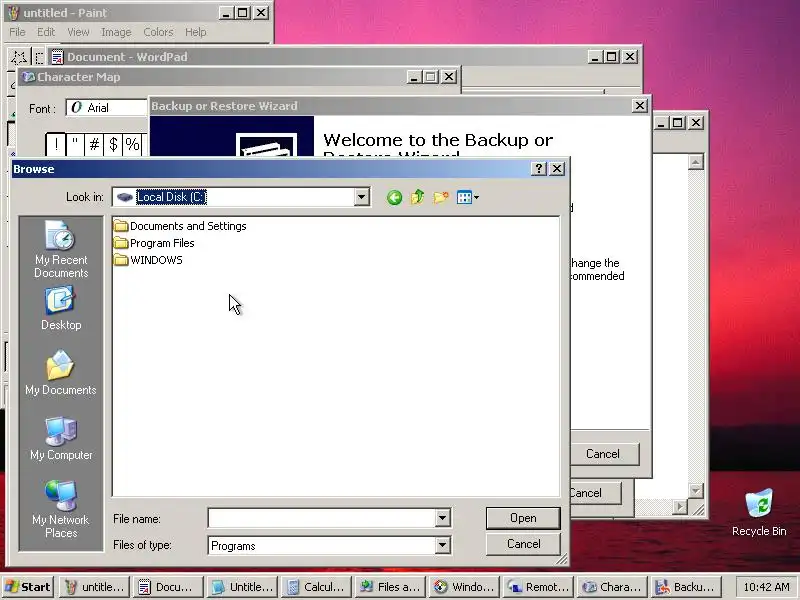This screenshot has height=600, width=800.
Task: Expand the File name dropdown arrow
Action: (x=442, y=518)
